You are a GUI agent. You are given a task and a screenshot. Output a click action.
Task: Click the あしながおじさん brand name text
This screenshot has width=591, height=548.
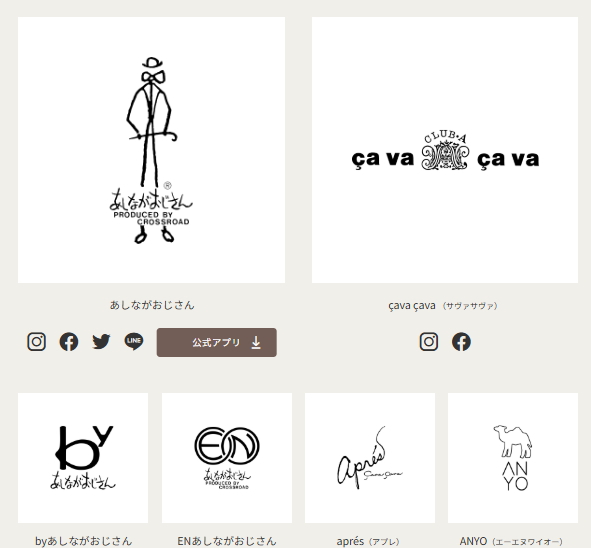click(x=152, y=305)
